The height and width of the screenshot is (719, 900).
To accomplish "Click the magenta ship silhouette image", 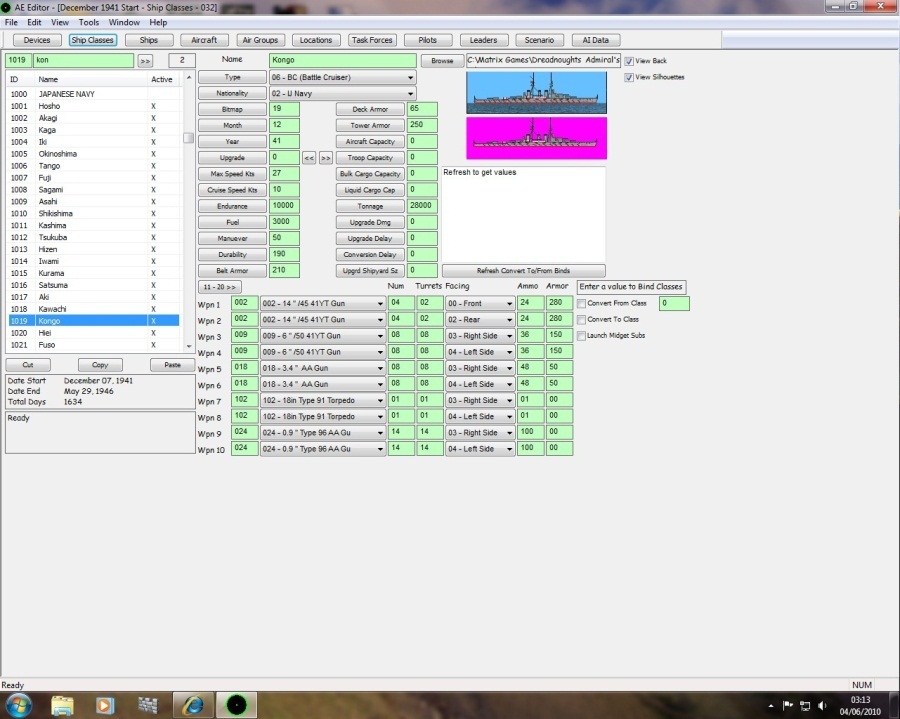I will coord(537,138).
